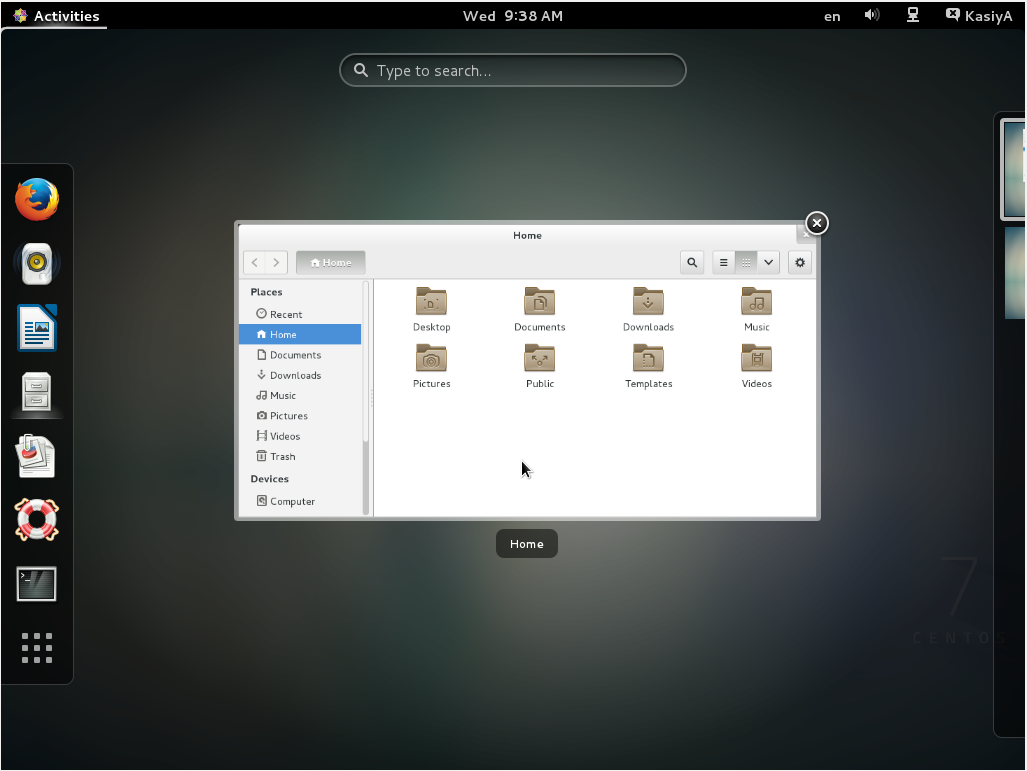The height and width of the screenshot is (771, 1027).
Task: Open the Terminal from the dock
Action: click(x=37, y=584)
